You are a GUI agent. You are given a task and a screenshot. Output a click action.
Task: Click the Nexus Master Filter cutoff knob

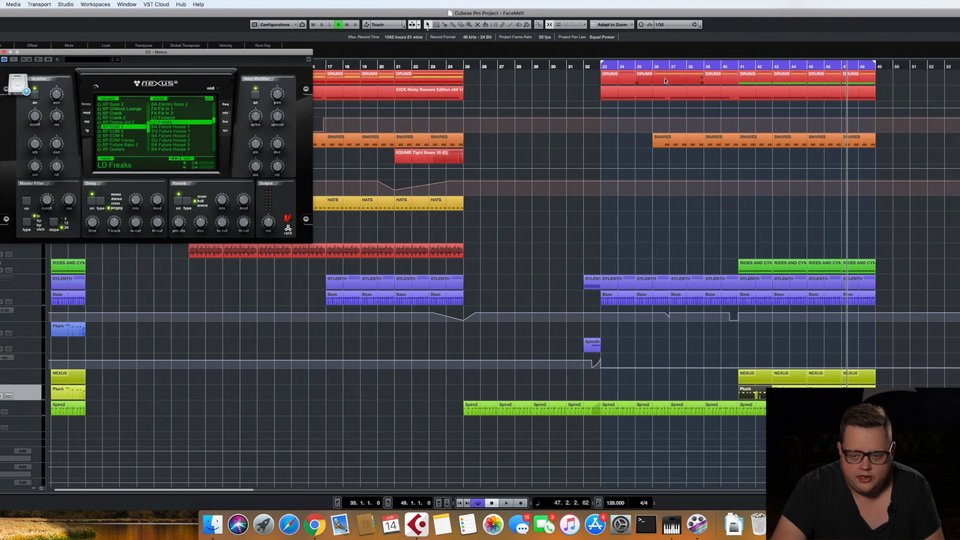[x=47, y=200]
